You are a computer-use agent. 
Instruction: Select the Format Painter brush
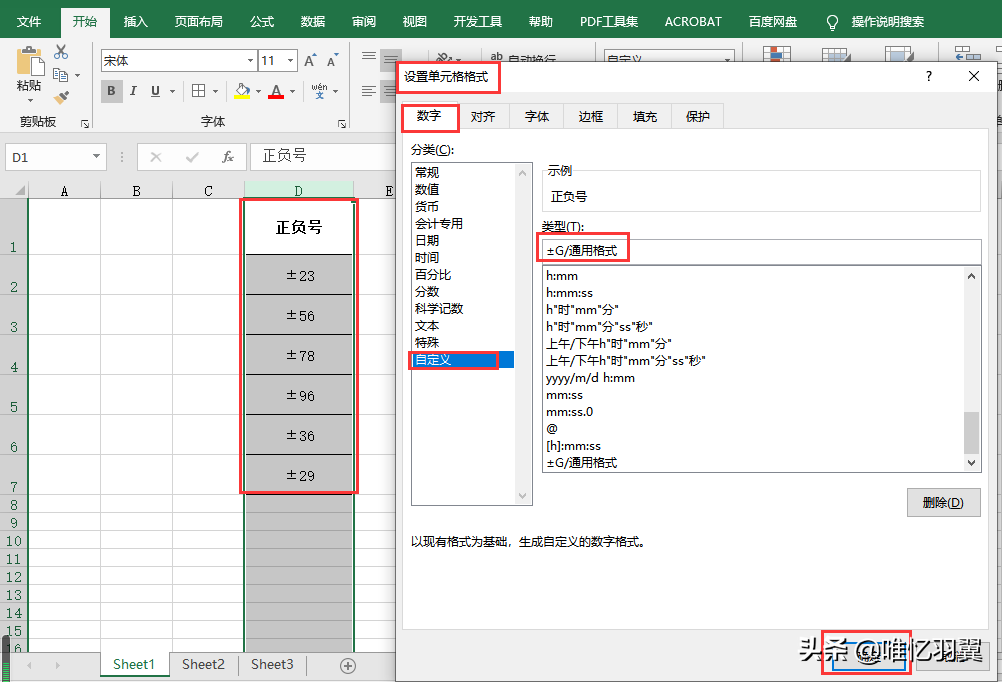point(61,97)
